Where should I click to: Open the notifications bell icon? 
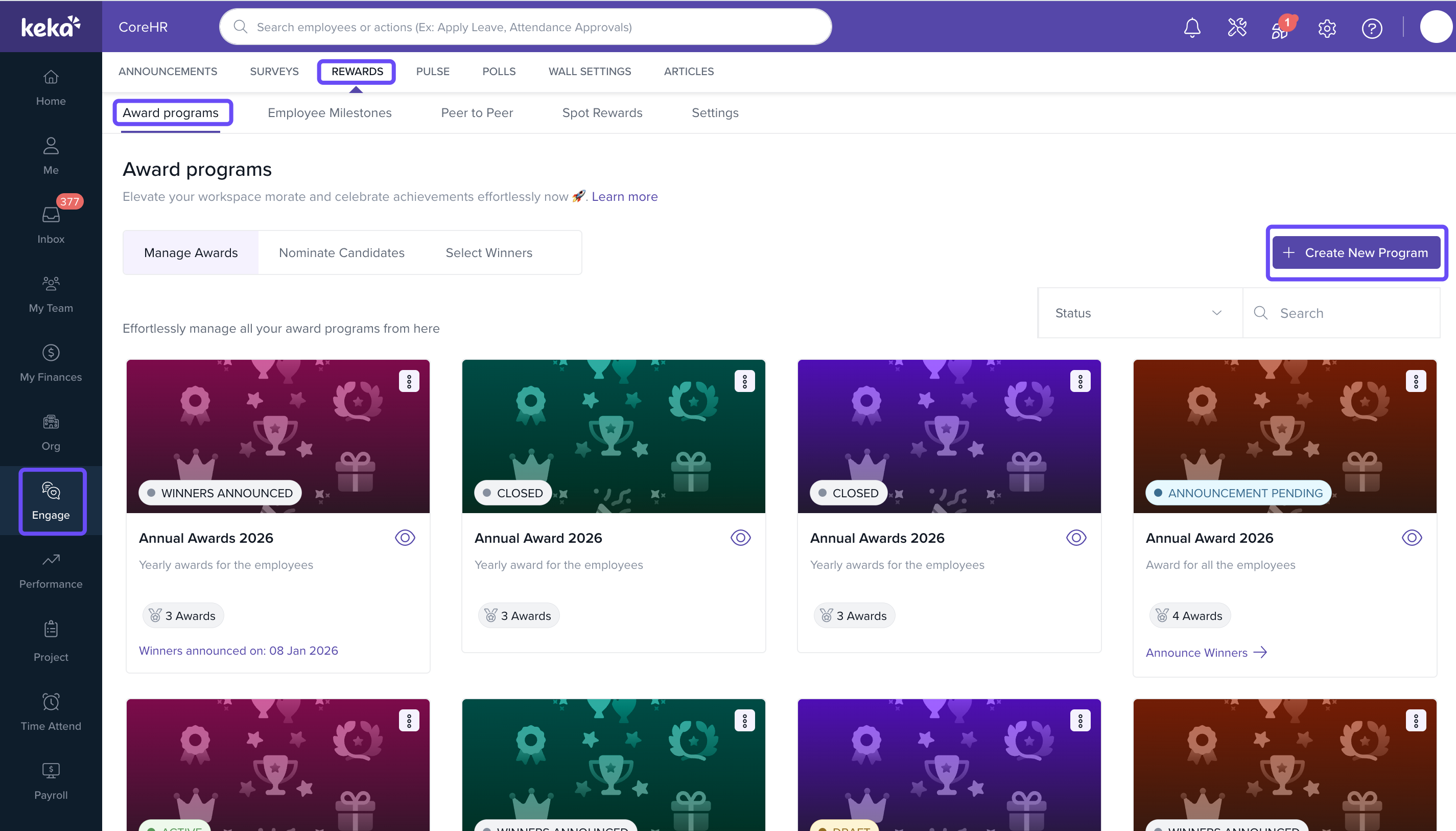click(x=1191, y=28)
